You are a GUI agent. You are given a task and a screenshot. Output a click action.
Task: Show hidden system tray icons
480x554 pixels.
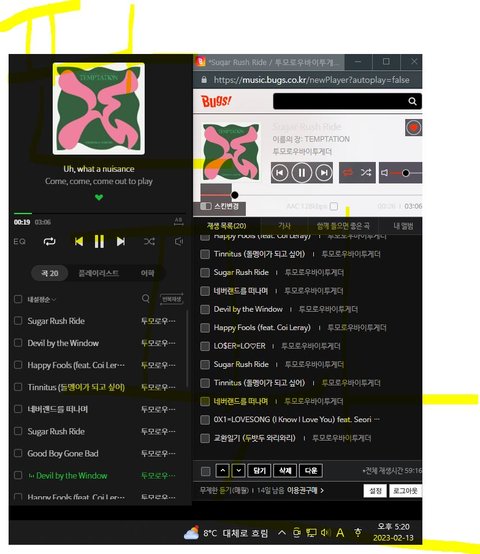[282, 532]
